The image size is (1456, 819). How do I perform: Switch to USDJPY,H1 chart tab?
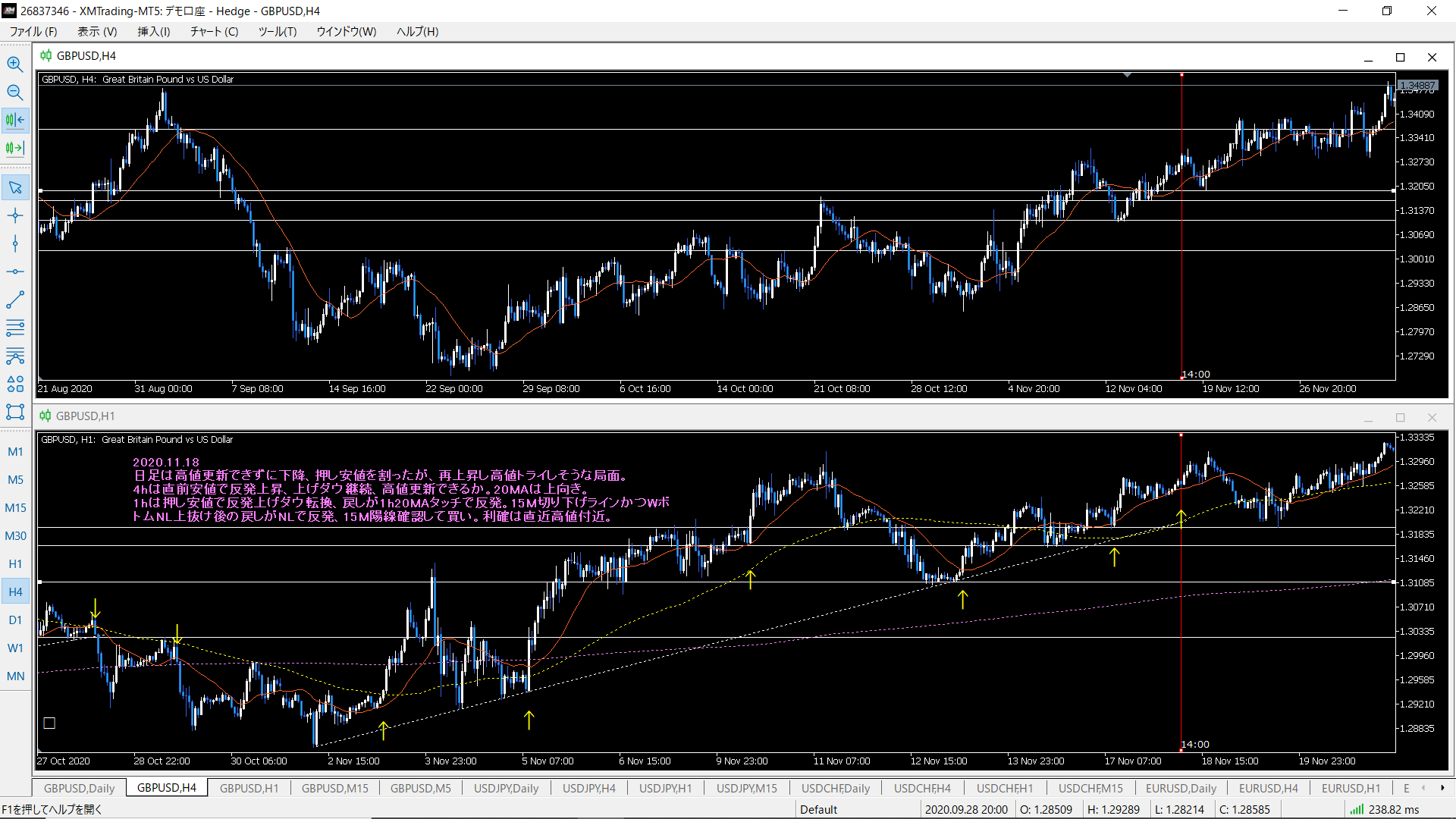[666, 788]
